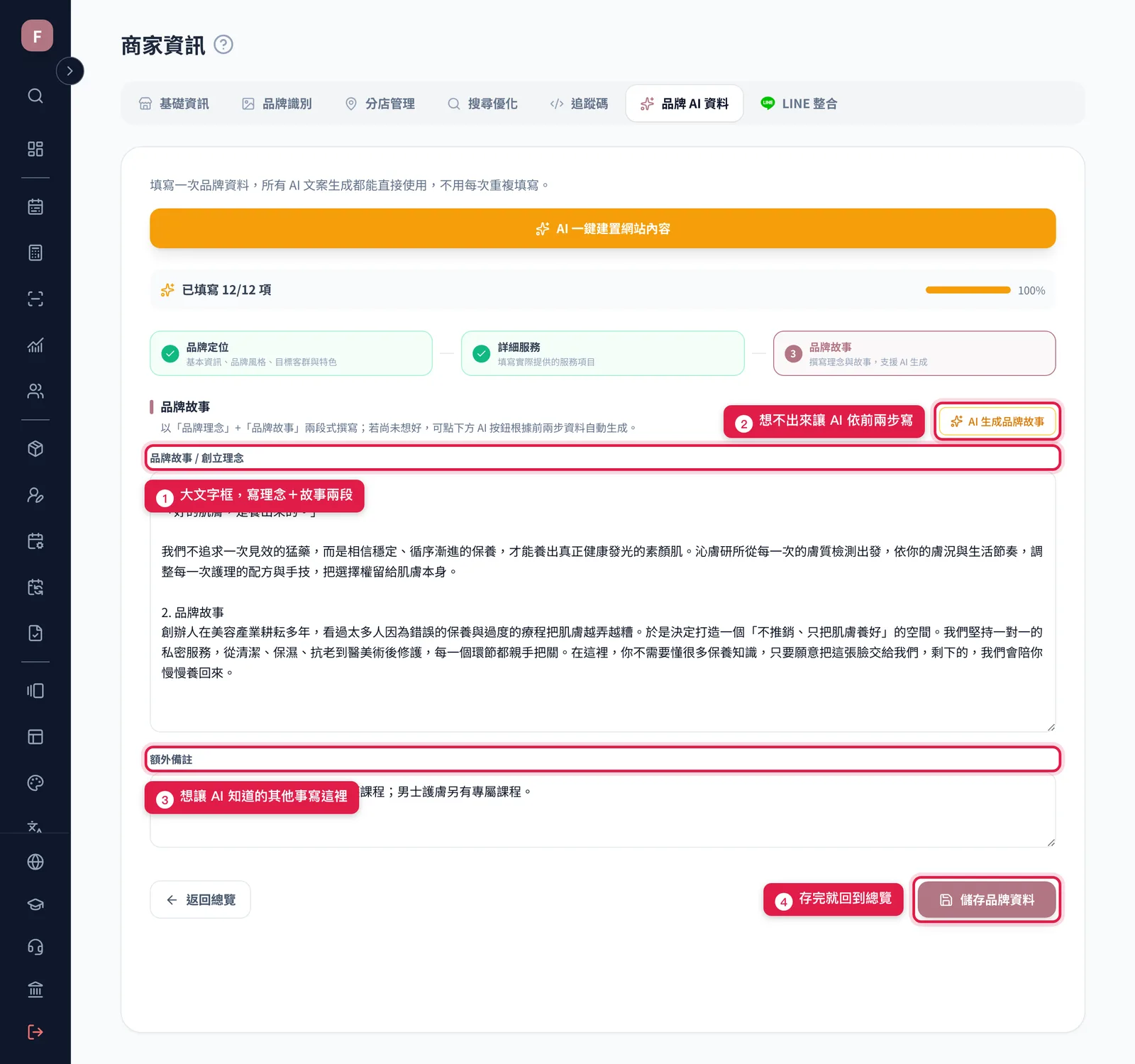Open the 分店管理 tab

[x=380, y=104]
